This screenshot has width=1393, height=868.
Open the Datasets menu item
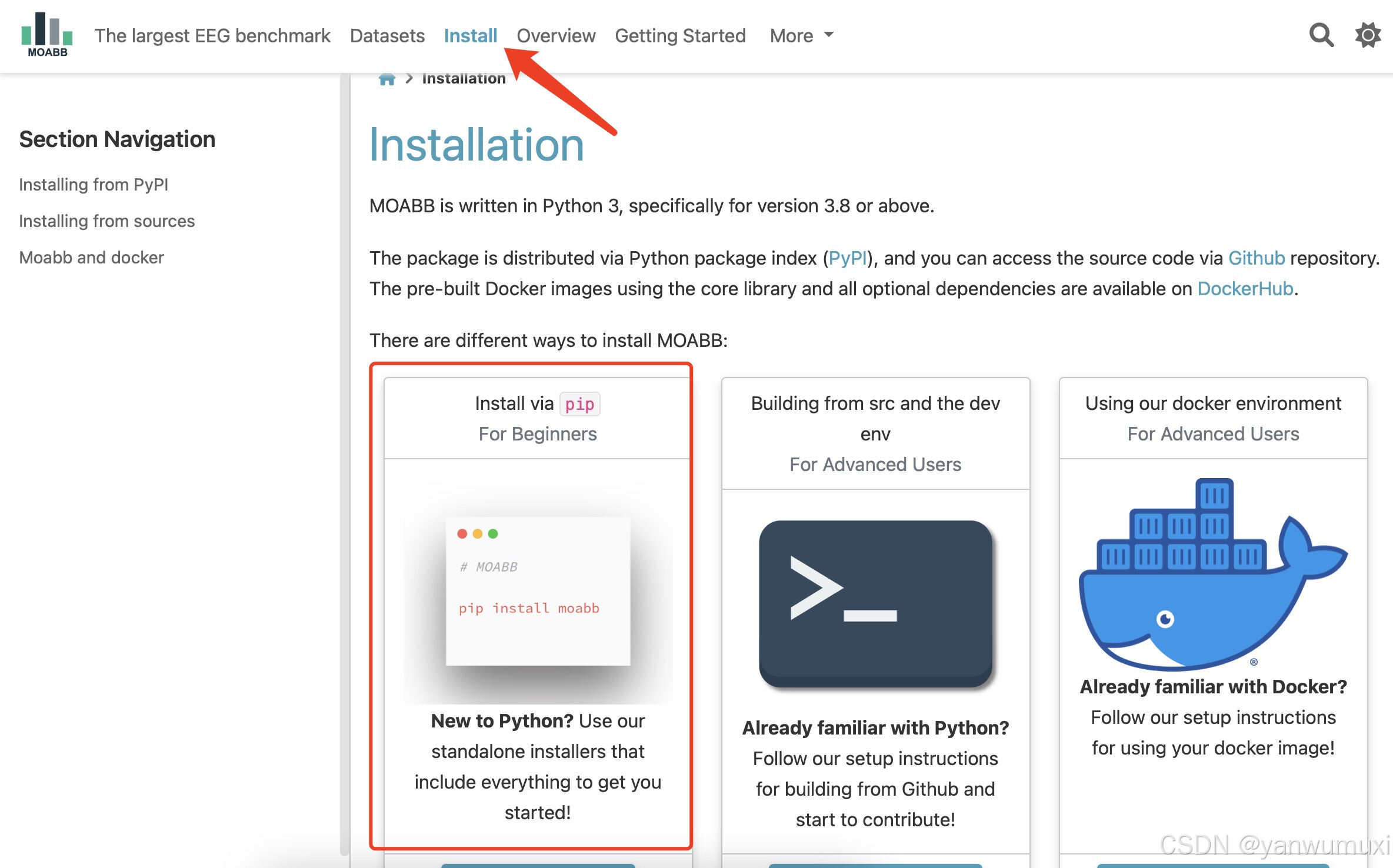pyautogui.click(x=387, y=36)
